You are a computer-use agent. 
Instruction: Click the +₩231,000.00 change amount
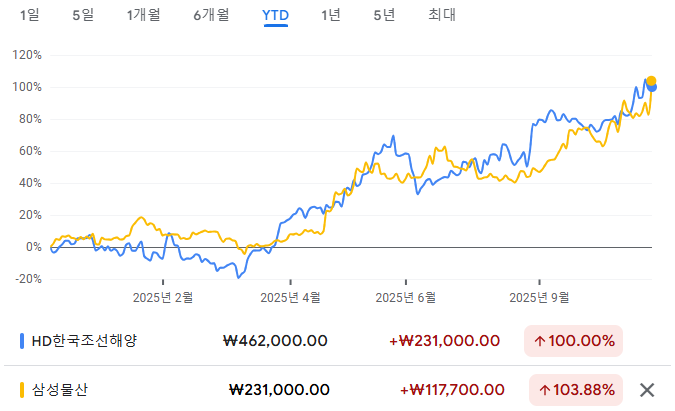tap(444, 341)
